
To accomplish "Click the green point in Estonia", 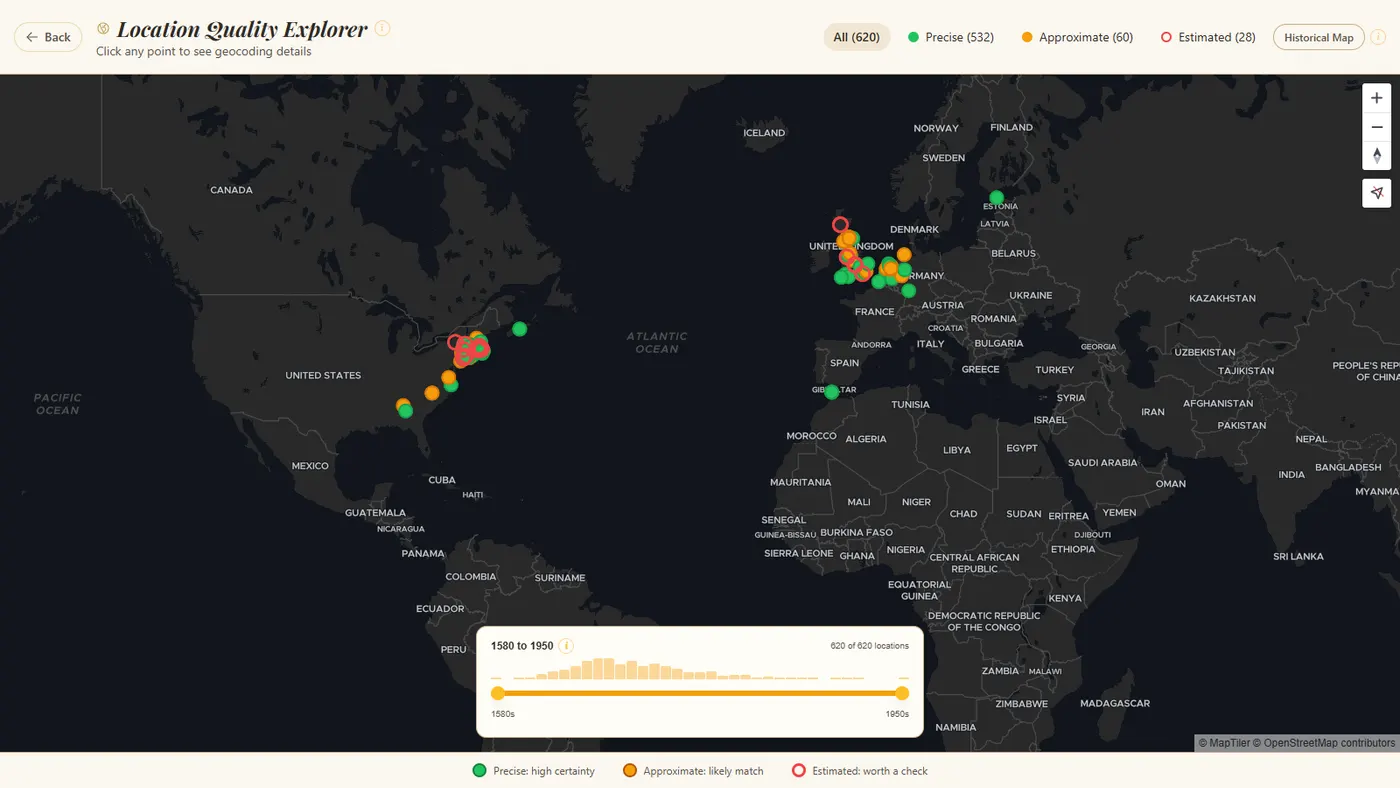I will coord(996,198).
